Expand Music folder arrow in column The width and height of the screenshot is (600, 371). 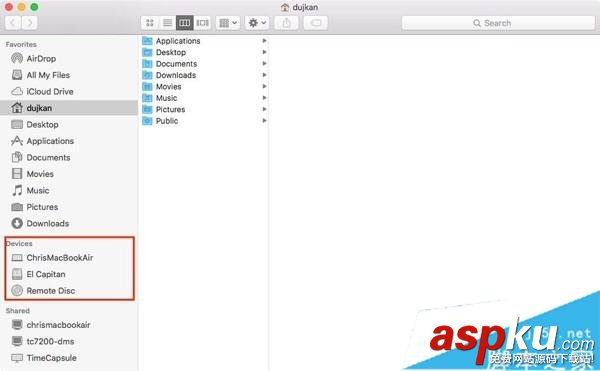[264, 98]
